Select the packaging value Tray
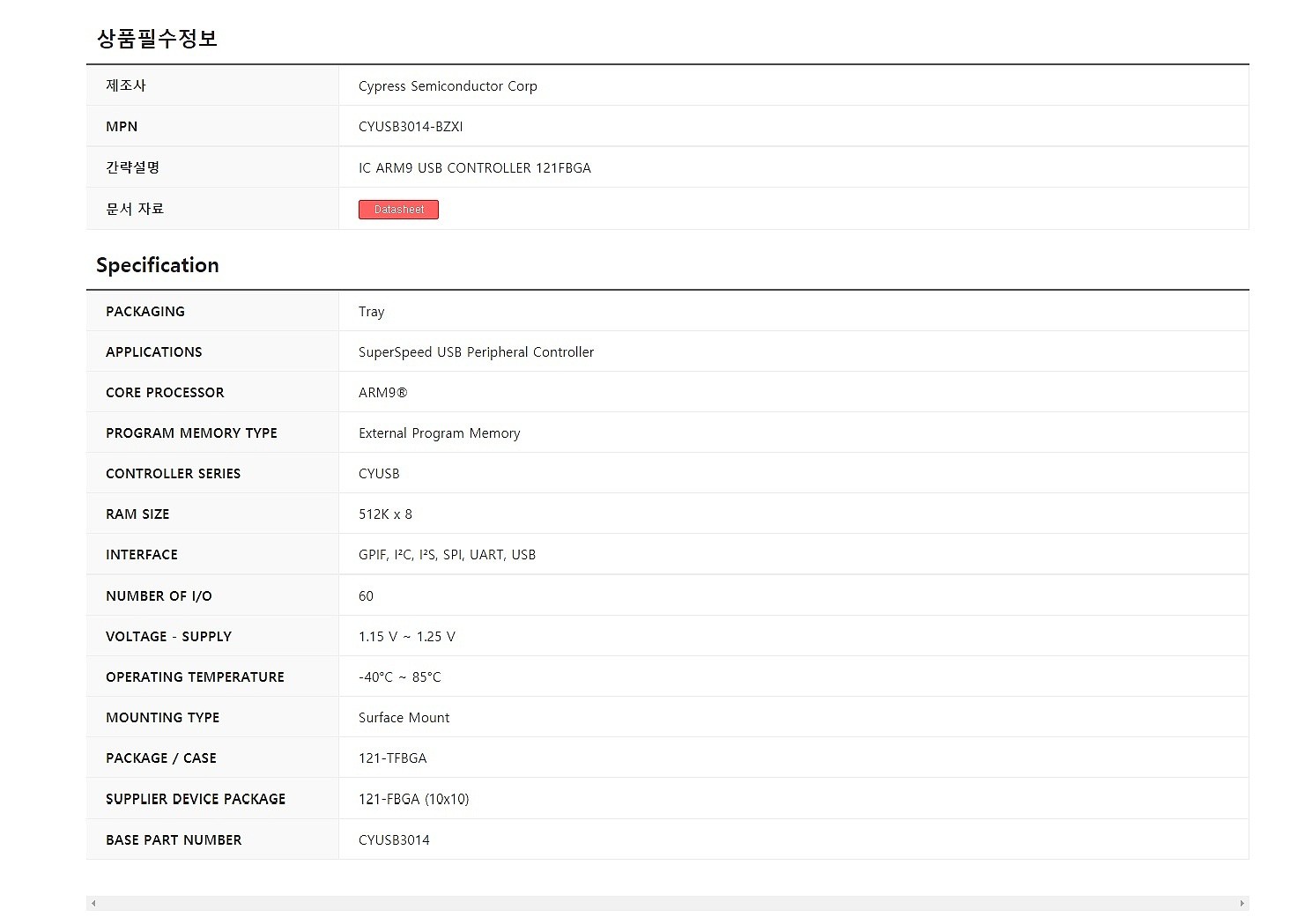Viewport: 1312px width, 924px height. [371, 312]
